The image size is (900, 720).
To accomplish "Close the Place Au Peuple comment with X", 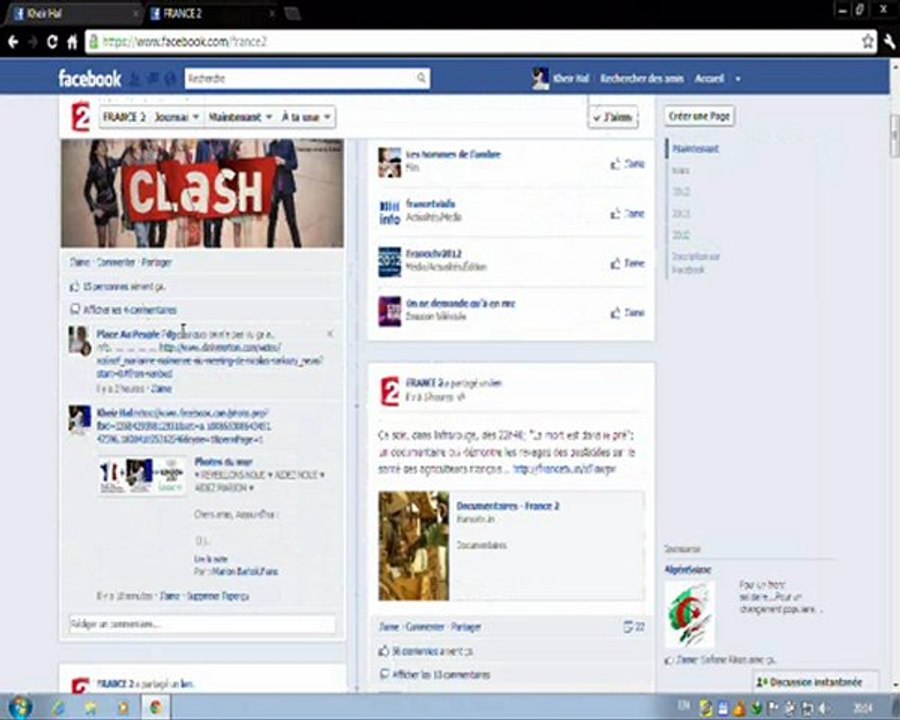I will [330, 334].
